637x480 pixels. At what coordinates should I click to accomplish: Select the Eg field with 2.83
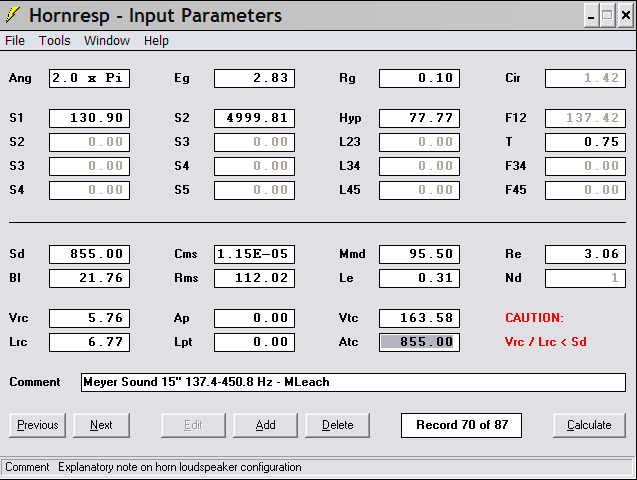click(254, 78)
